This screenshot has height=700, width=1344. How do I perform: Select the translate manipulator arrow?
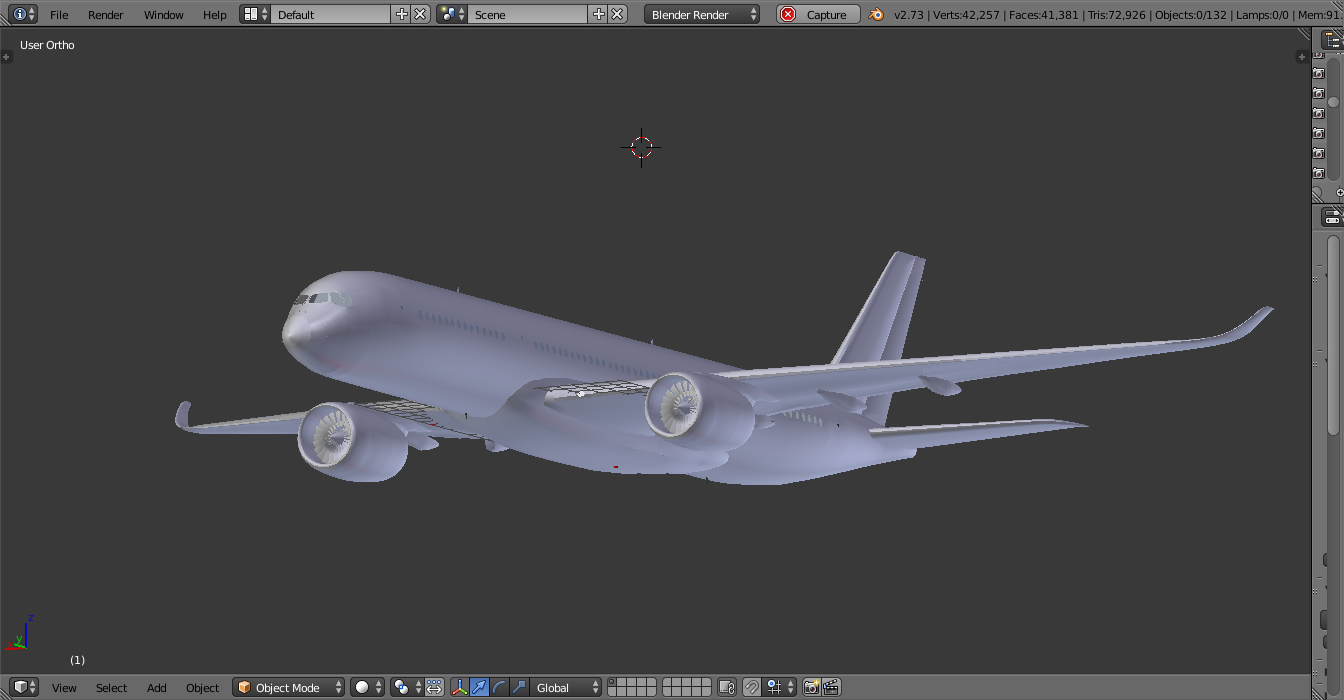click(480, 687)
